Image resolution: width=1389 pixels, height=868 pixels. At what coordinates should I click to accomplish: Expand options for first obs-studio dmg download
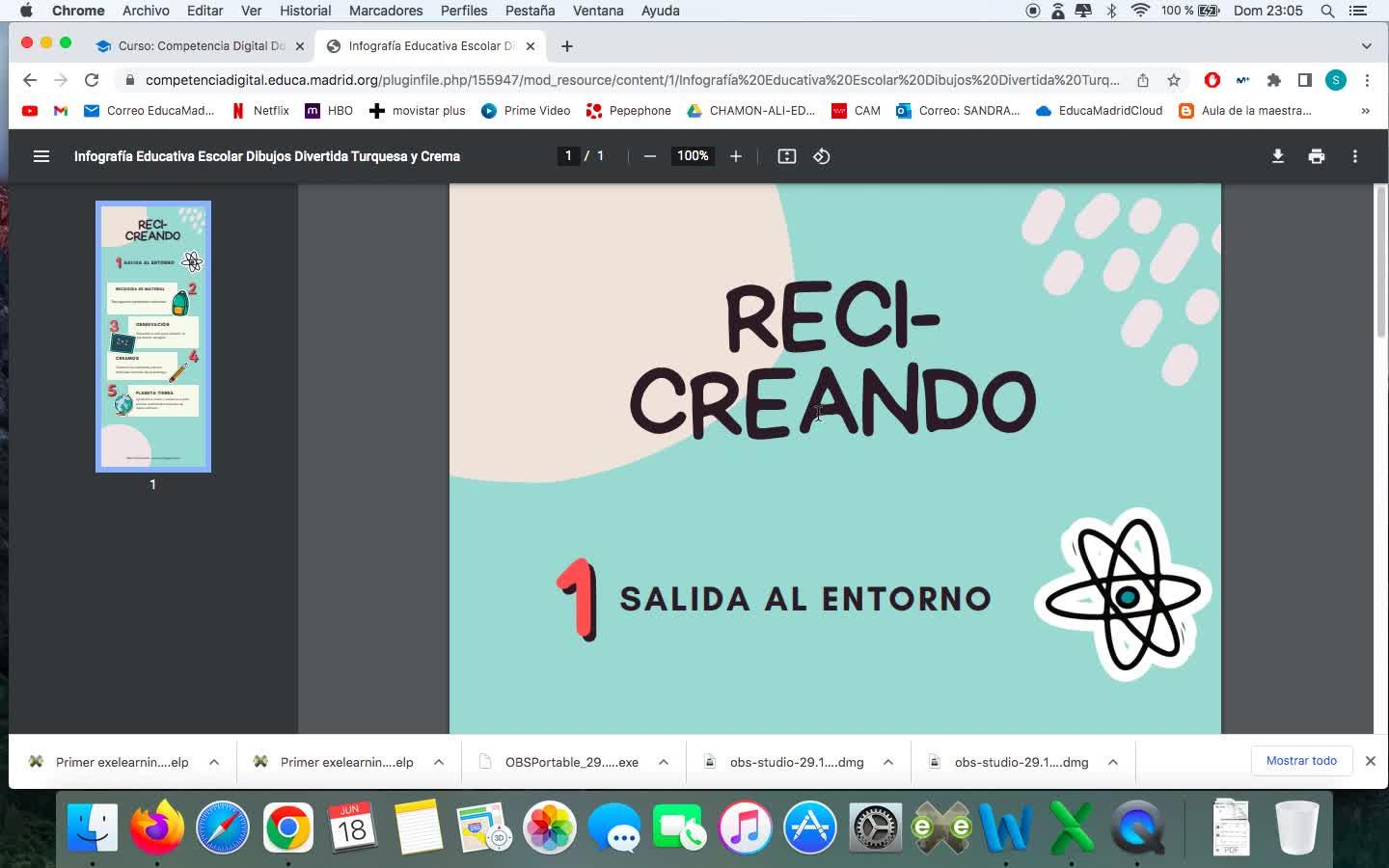(x=888, y=762)
